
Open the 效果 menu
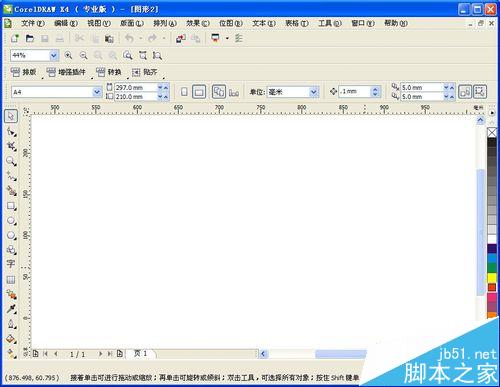point(198,23)
